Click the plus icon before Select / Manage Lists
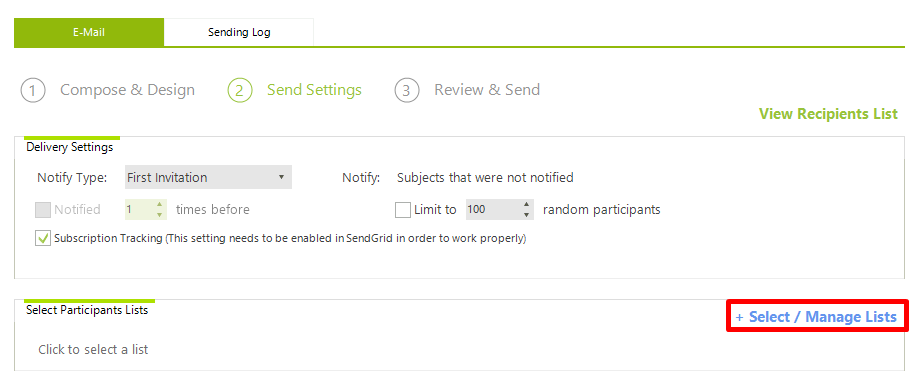Screen dimensions: 916x381 [x=740, y=317]
